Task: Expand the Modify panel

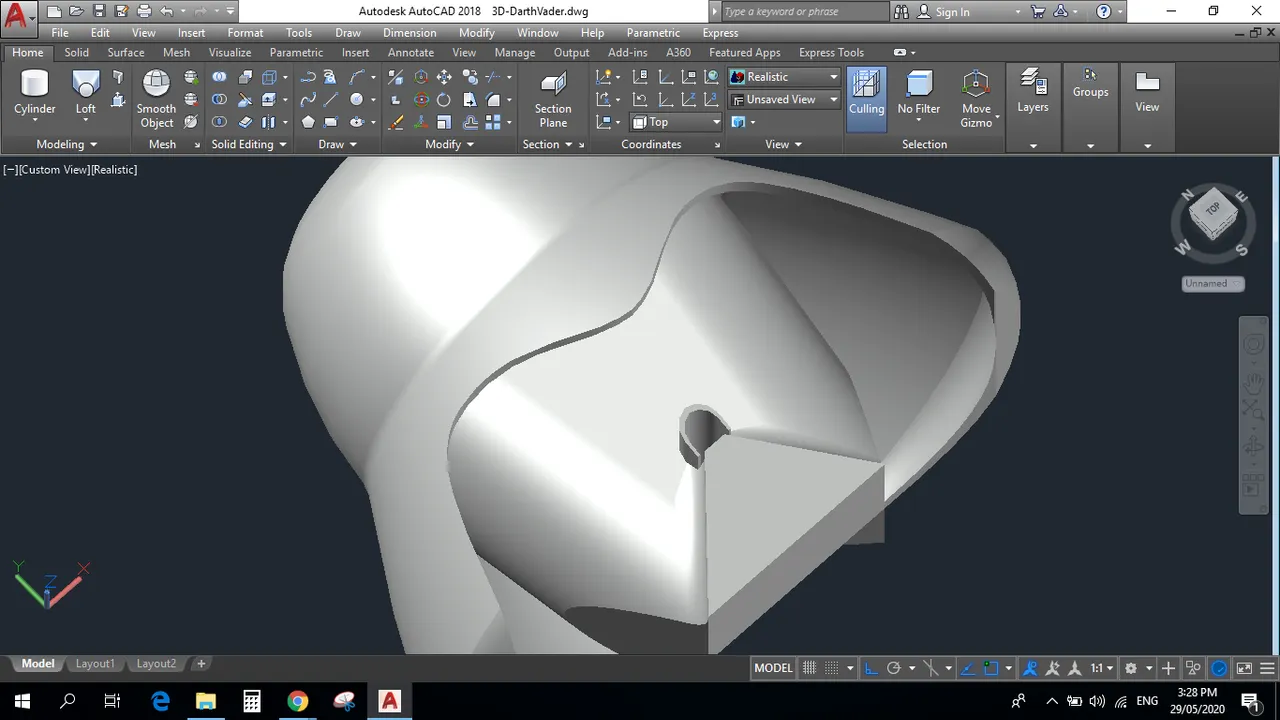Action: (x=450, y=144)
